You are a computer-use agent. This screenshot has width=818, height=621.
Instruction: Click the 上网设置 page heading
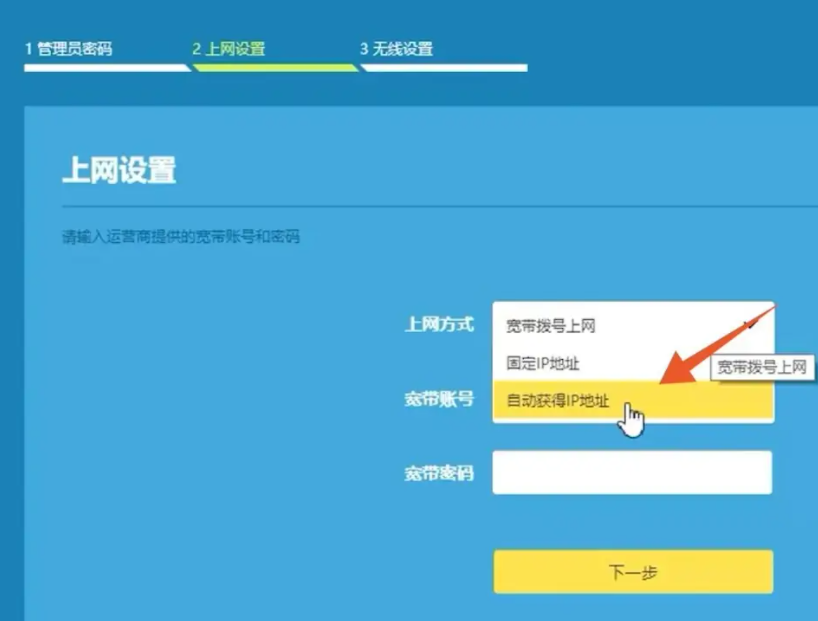click(118, 171)
